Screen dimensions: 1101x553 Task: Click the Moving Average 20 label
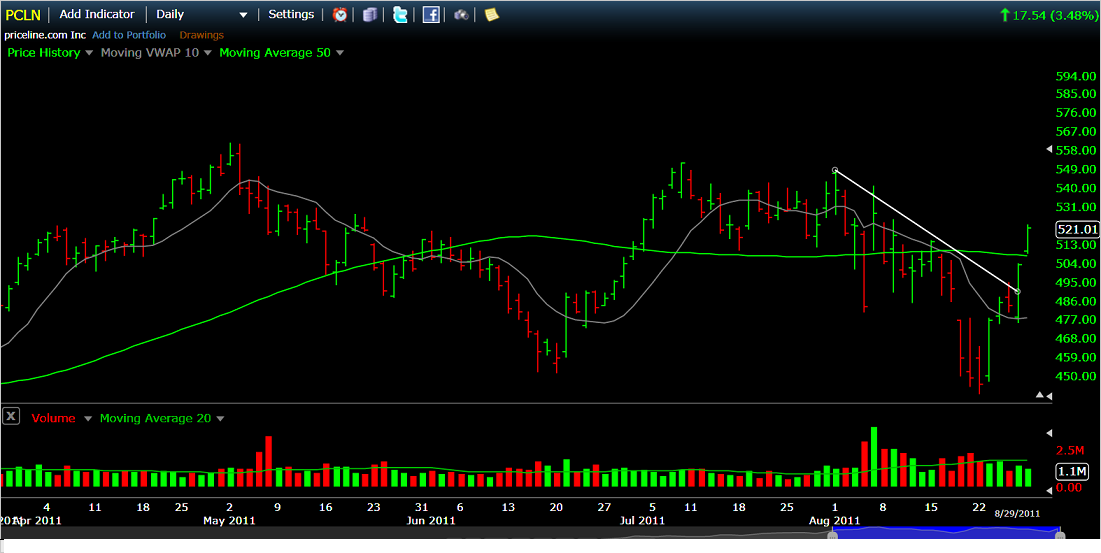pyautogui.click(x=155, y=418)
